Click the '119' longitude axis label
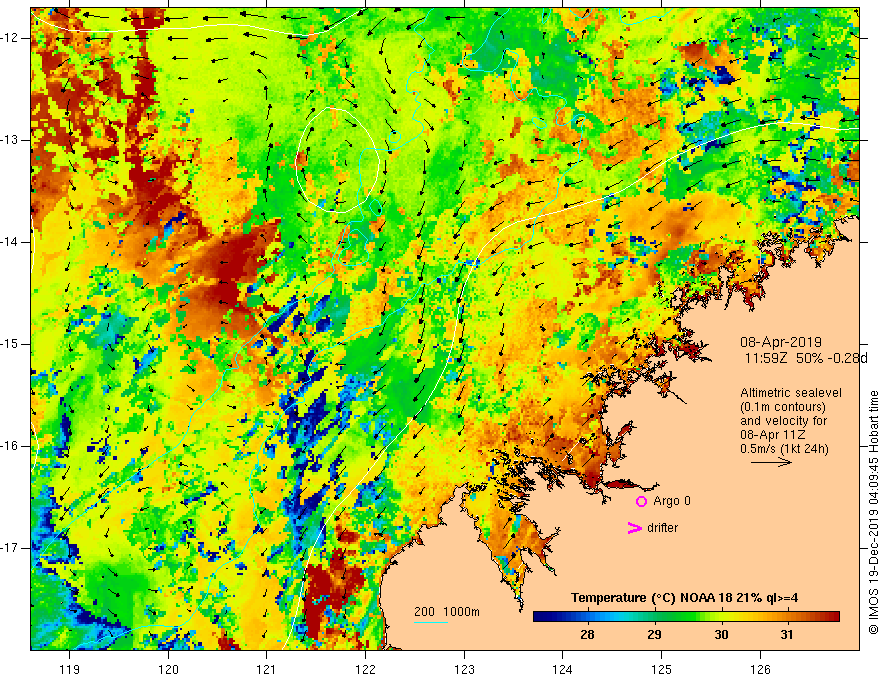Viewport: 880px width, 680px height. pos(70,669)
